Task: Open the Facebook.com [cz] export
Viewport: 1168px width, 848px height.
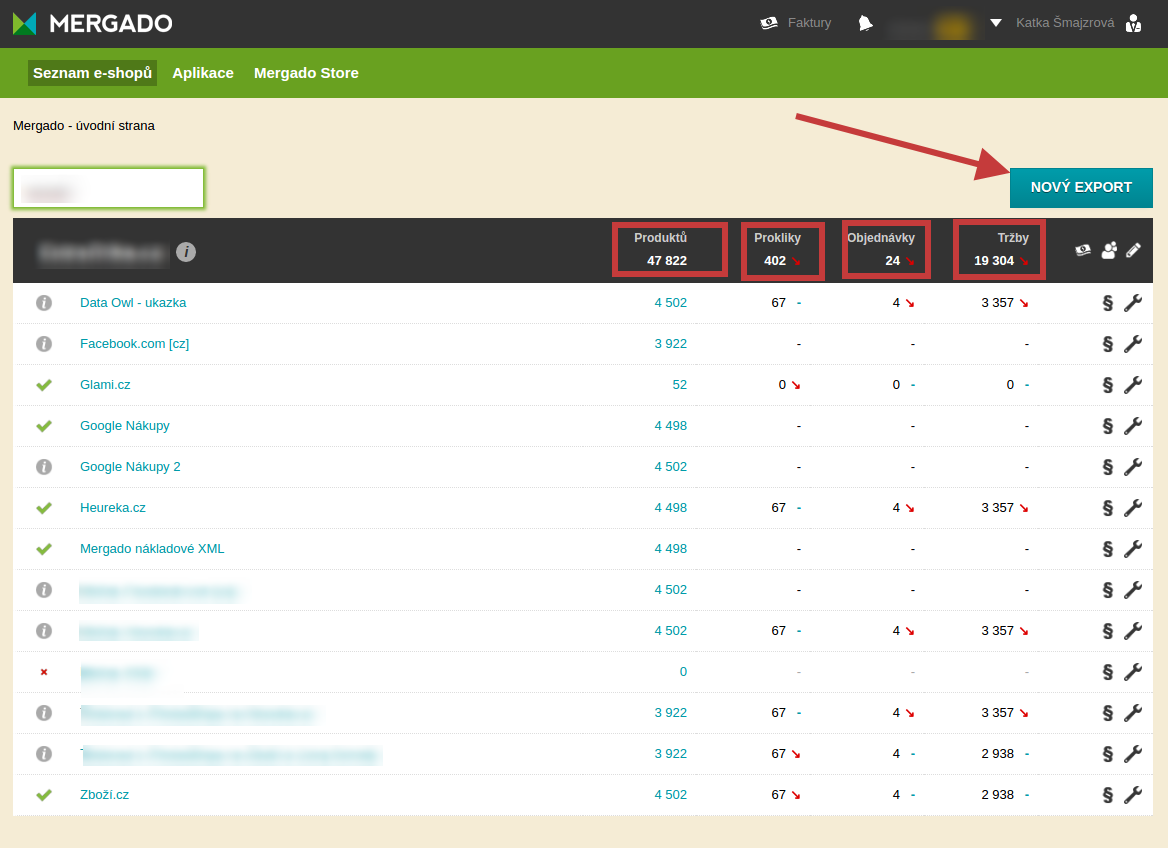Action: 135,344
